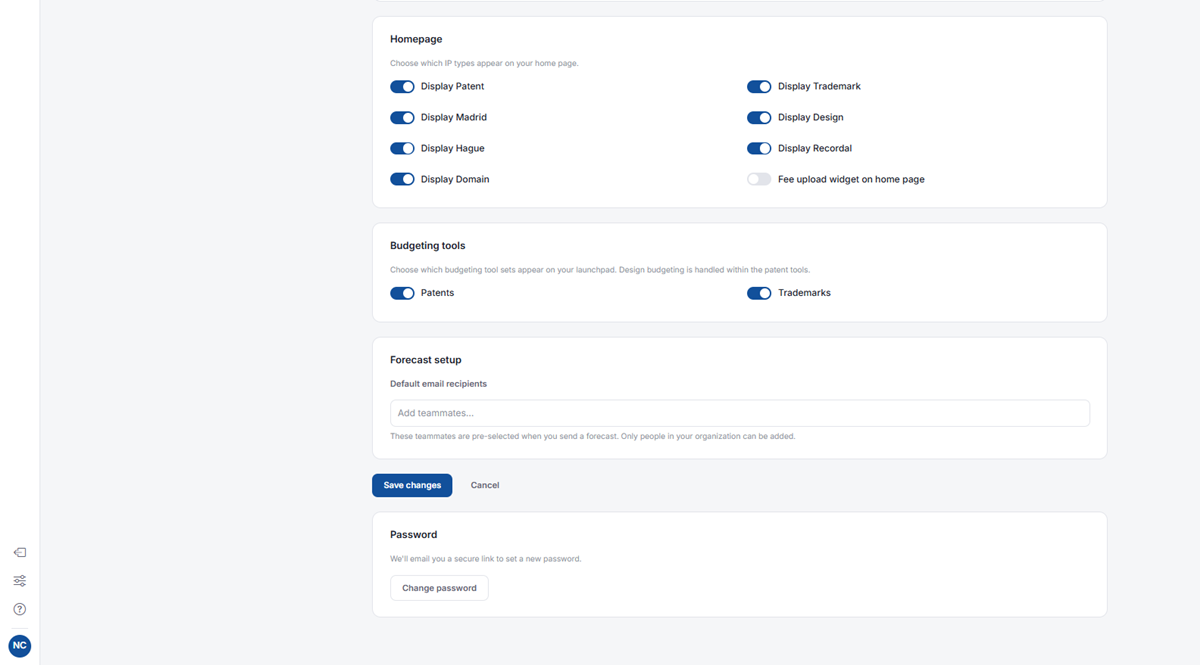Click the 'Choose which budgeting tool sets' description
Viewport: 1200px width, 665px height.
599,270
